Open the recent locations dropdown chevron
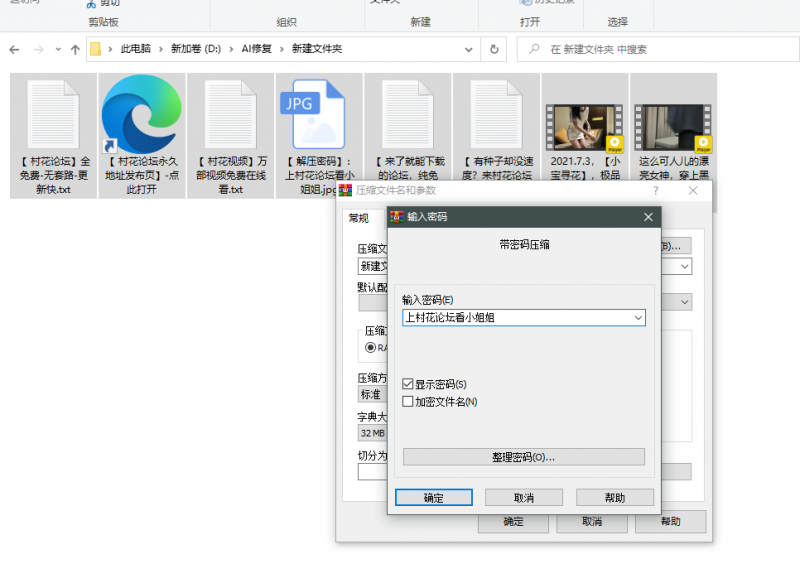The width and height of the screenshot is (800, 588). coord(58,49)
